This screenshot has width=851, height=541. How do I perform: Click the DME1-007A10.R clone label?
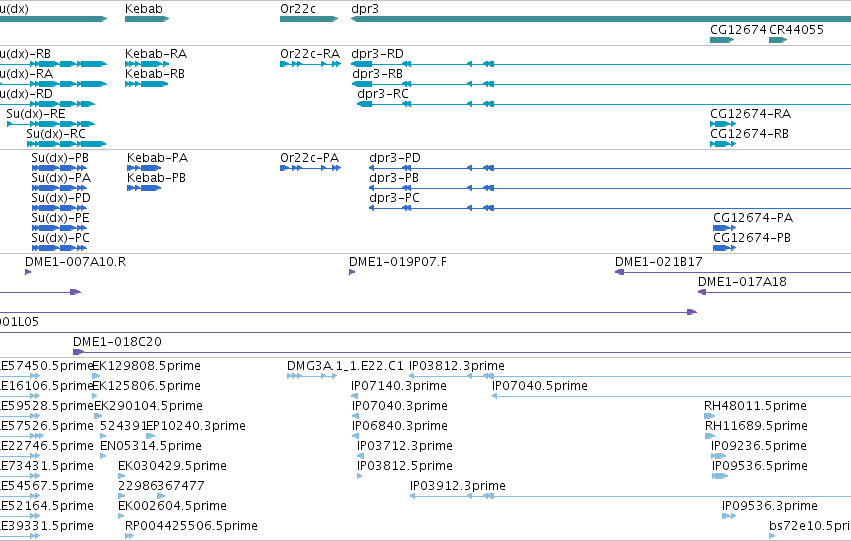[75, 262]
